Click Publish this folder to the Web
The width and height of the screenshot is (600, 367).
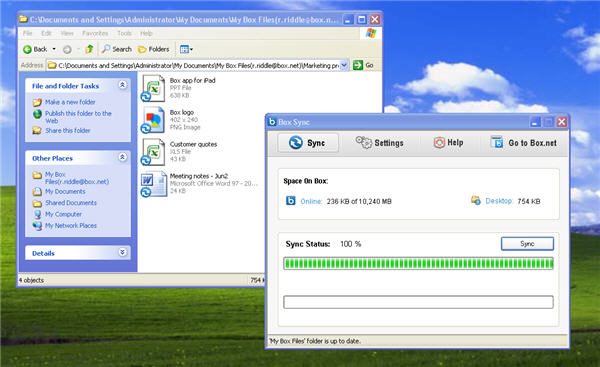[78, 117]
